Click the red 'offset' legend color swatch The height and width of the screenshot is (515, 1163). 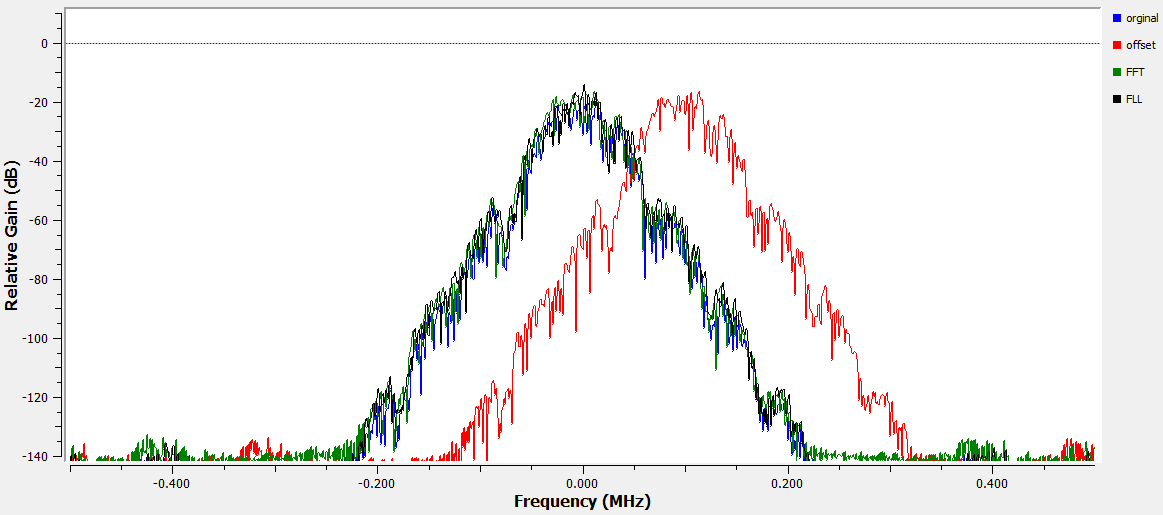(x=1117, y=45)
